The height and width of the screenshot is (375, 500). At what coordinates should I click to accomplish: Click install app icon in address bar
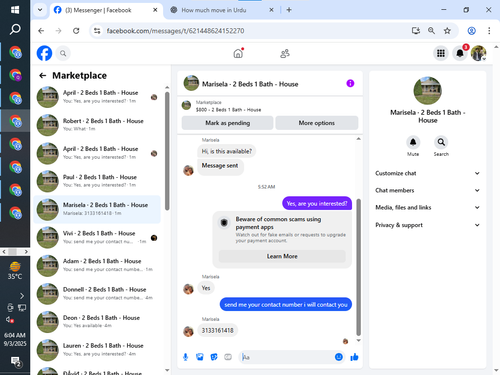[416, 31]
